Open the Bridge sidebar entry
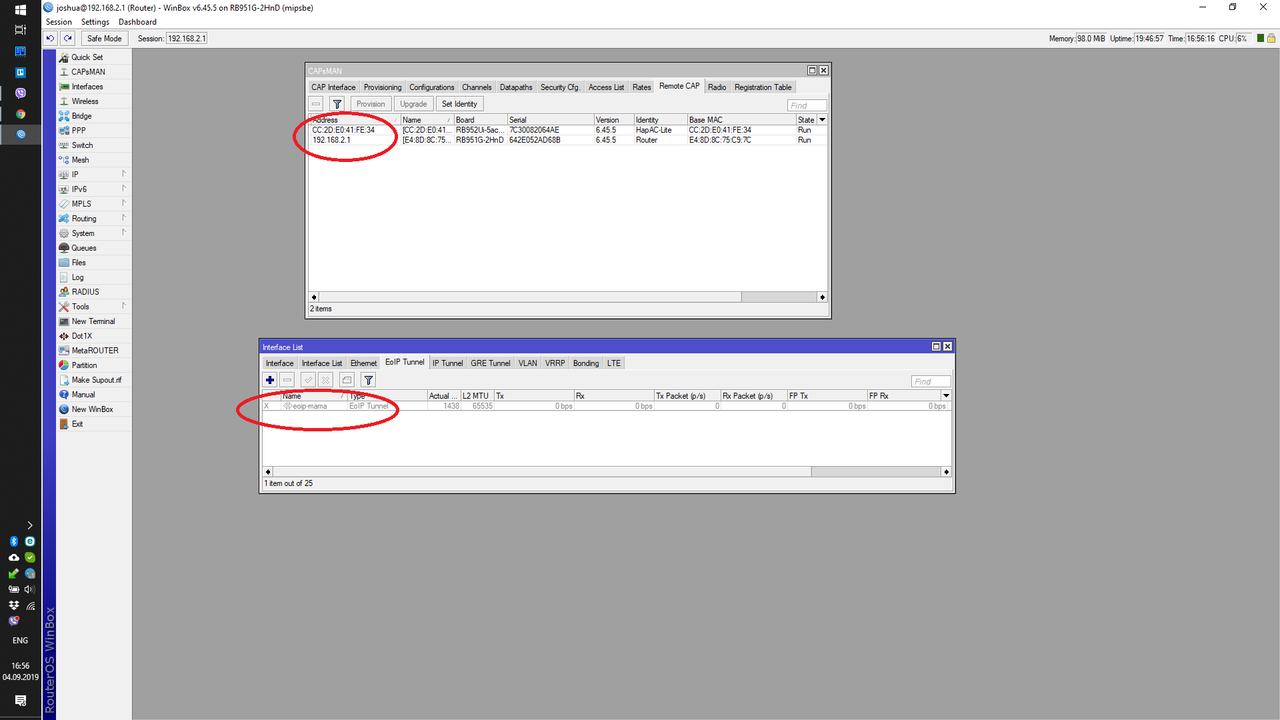 point(82,116)
